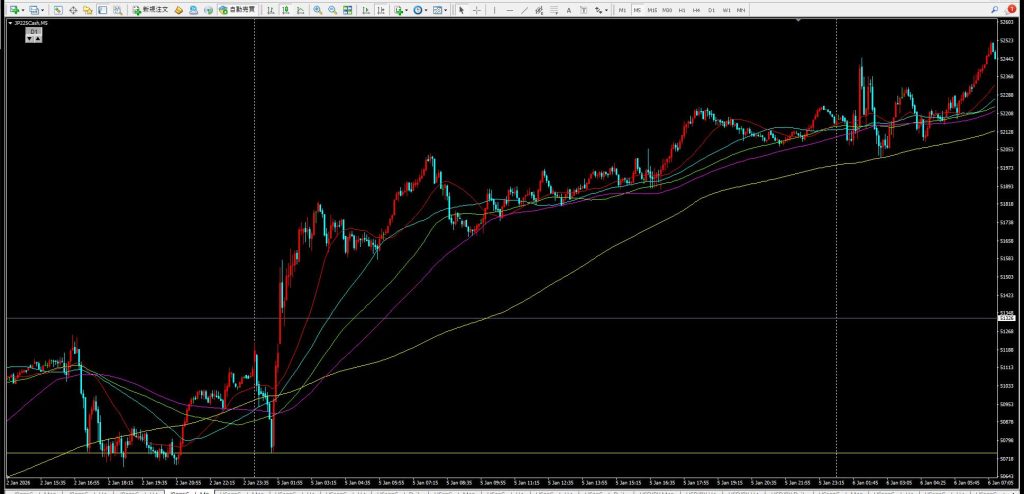1024x494 pixels.
Task: Open the Indicators list dropdown
Action: 406,9
